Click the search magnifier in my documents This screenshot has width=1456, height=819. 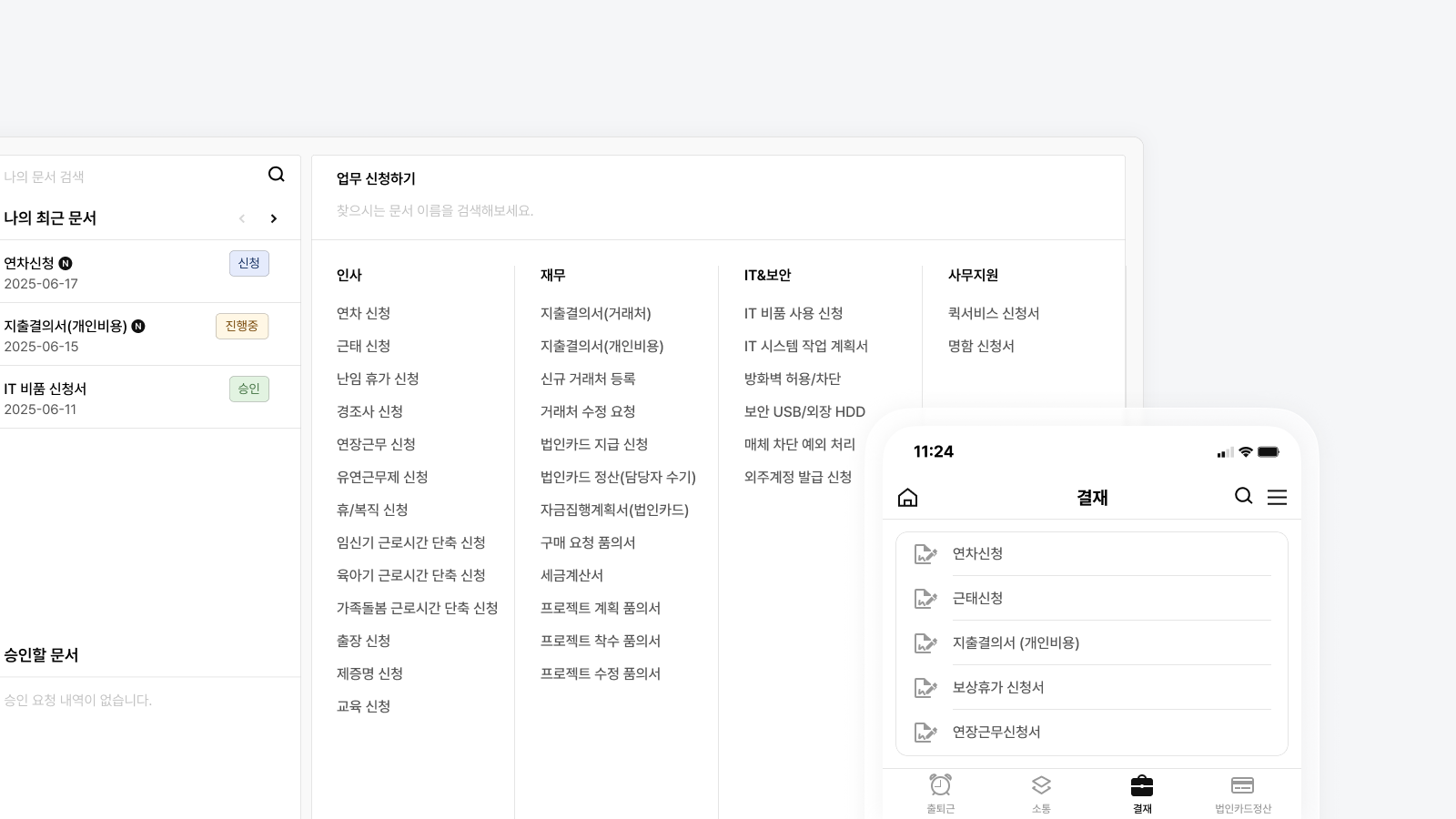(277, 175)
